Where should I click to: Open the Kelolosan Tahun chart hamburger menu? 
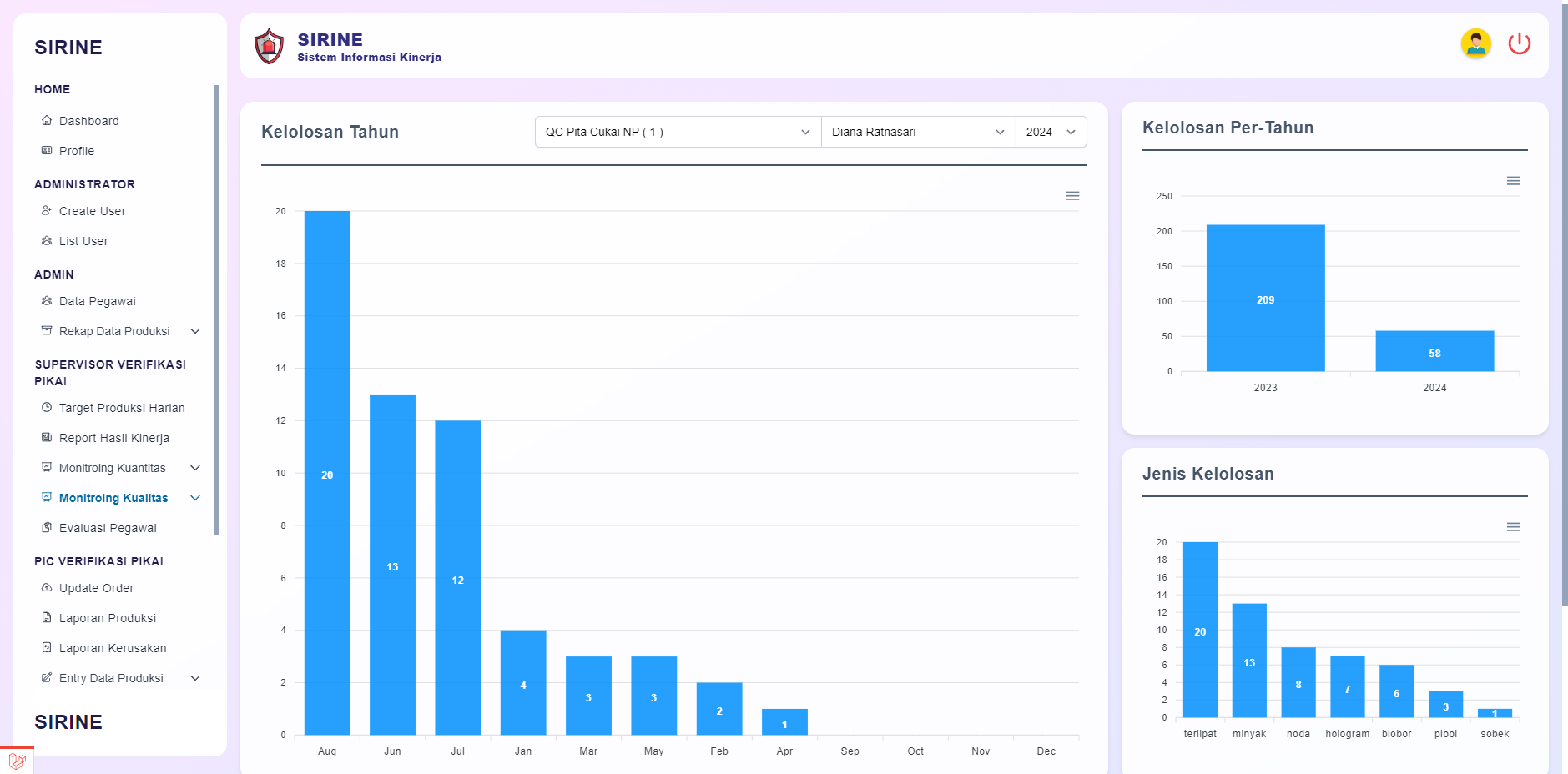pyautogui.click(x=1072, y=196)
